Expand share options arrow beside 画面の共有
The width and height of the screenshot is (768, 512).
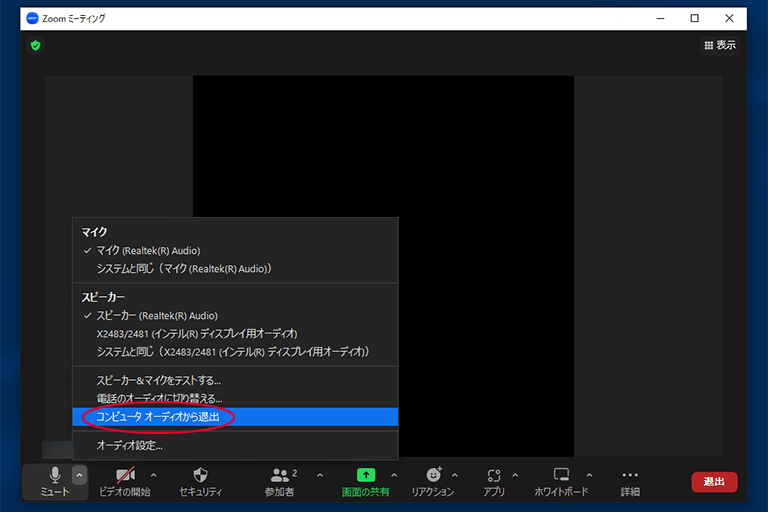point(394,475)
